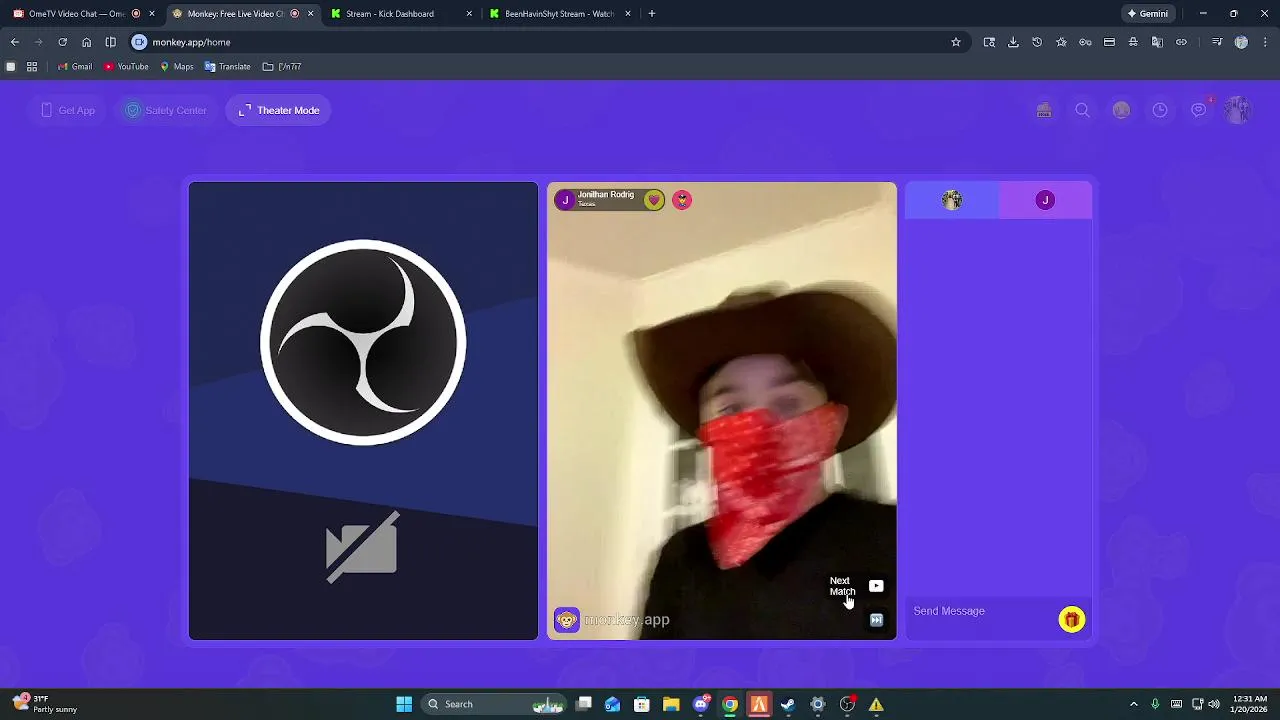Open the clock showing 12:31 AM

[1250, 704]
